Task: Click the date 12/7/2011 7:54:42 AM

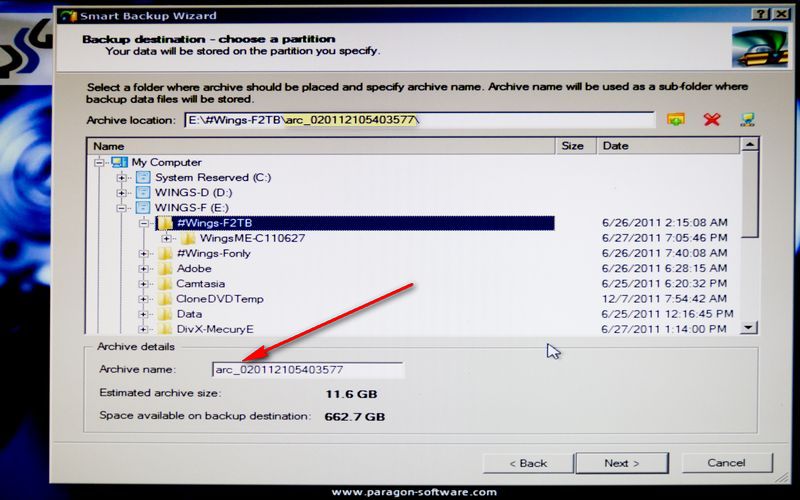Action: 664,299
